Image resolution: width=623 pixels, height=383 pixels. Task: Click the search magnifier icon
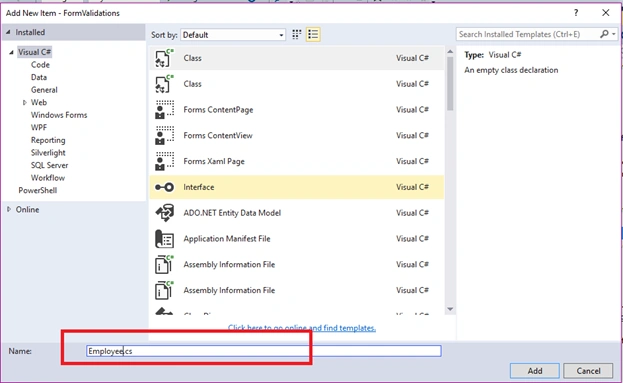[604, 34]
